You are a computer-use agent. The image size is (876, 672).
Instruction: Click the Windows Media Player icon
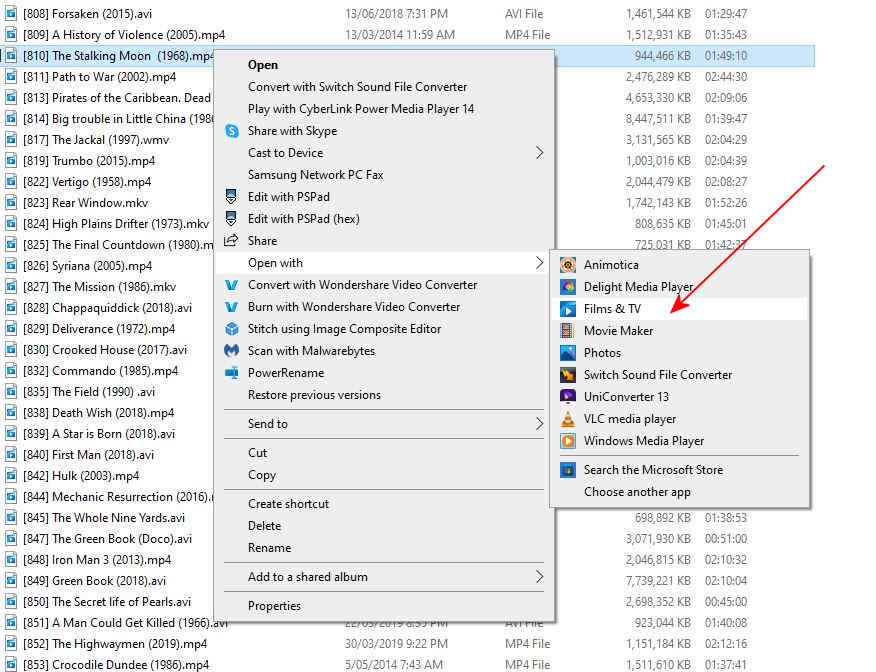click(568, 441)
